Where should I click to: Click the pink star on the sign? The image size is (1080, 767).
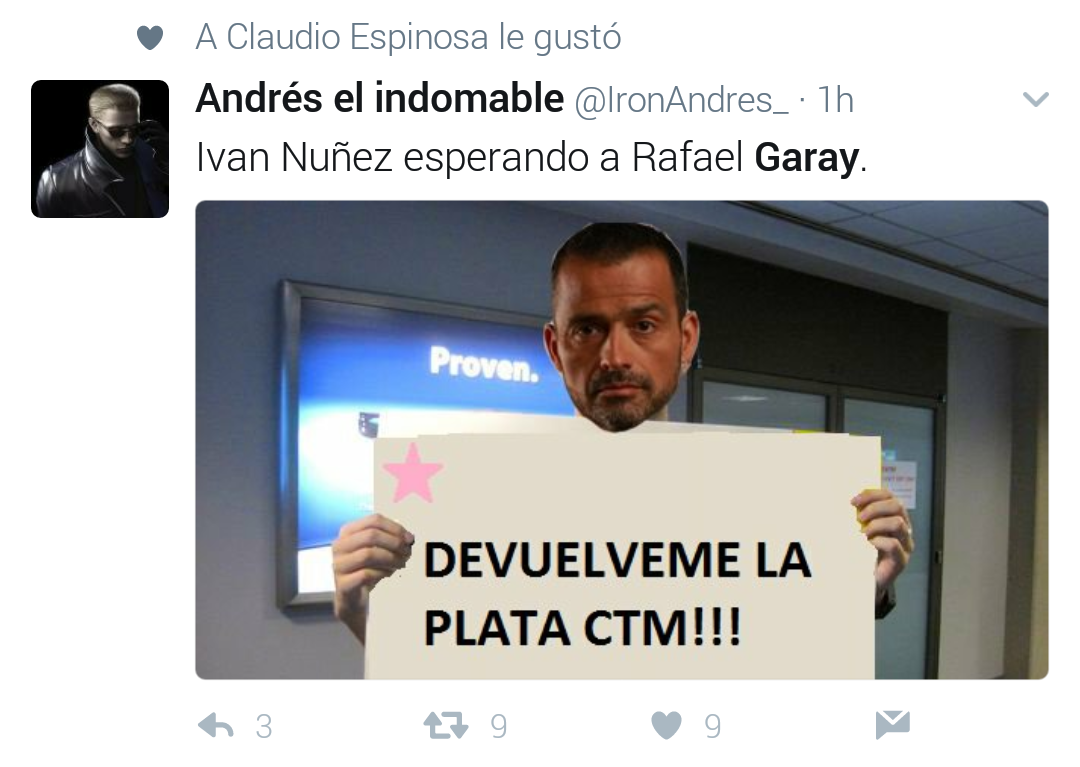[413, 473]
